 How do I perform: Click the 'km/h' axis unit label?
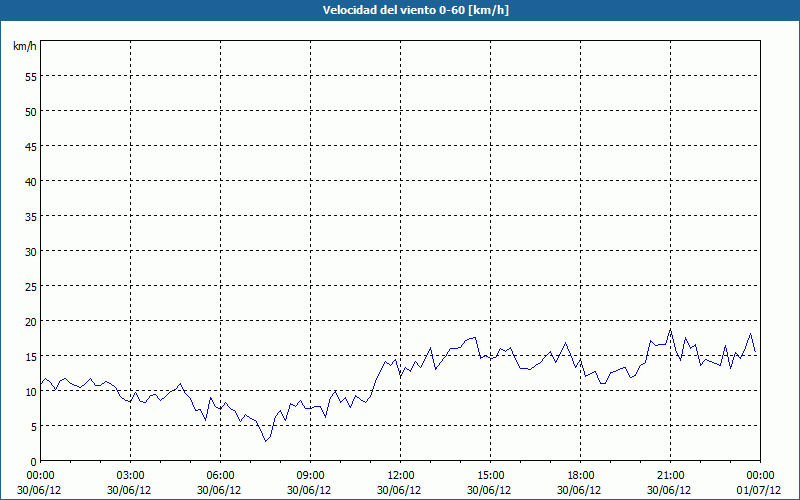click(24, 46)
